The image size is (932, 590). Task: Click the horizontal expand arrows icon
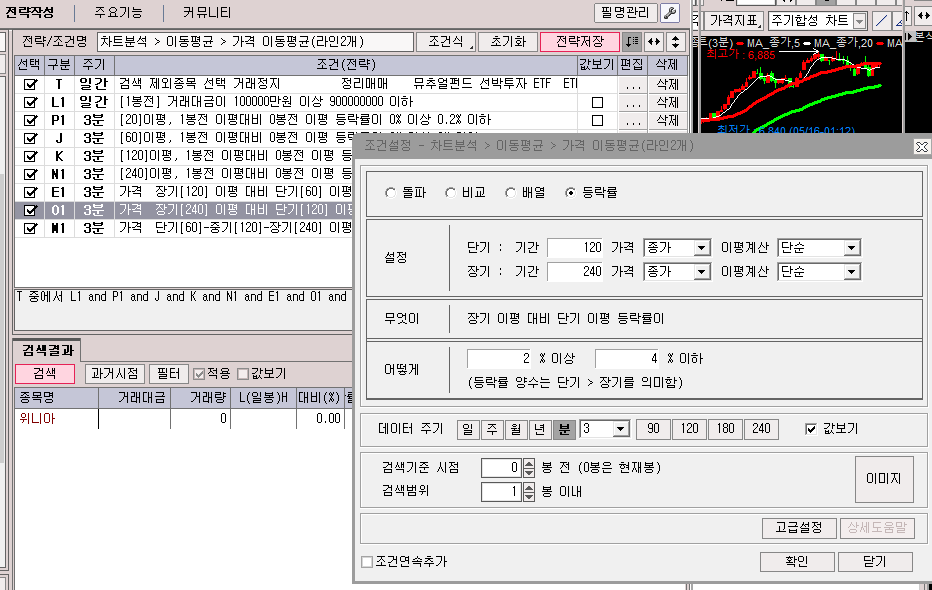point(653,42)
